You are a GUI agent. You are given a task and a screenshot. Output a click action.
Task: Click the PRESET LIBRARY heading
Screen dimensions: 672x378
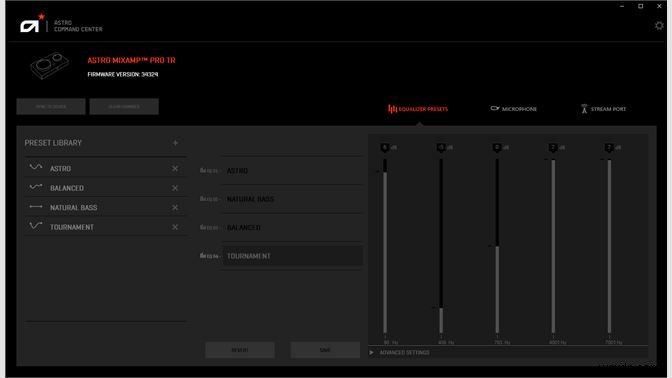(x=53, y=143)
